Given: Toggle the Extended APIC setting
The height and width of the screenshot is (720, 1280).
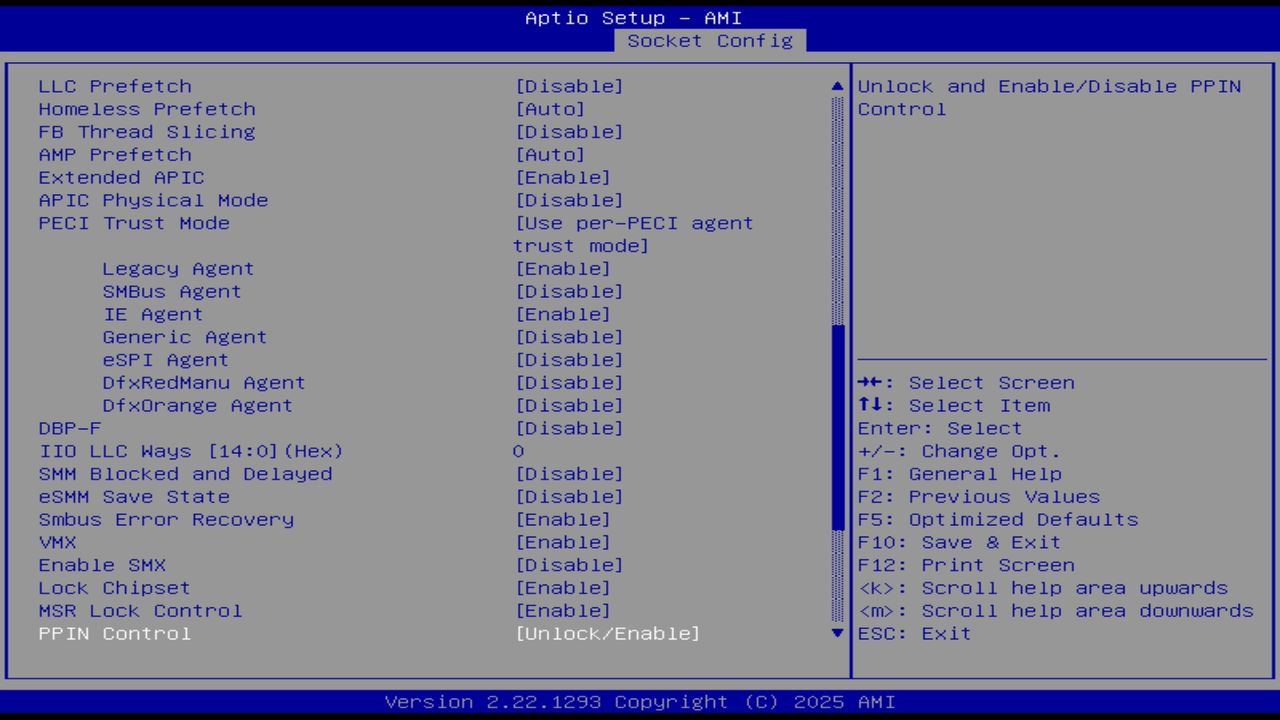Looking at the screenshot, I should pyautogui.click(x=563, y=177).
